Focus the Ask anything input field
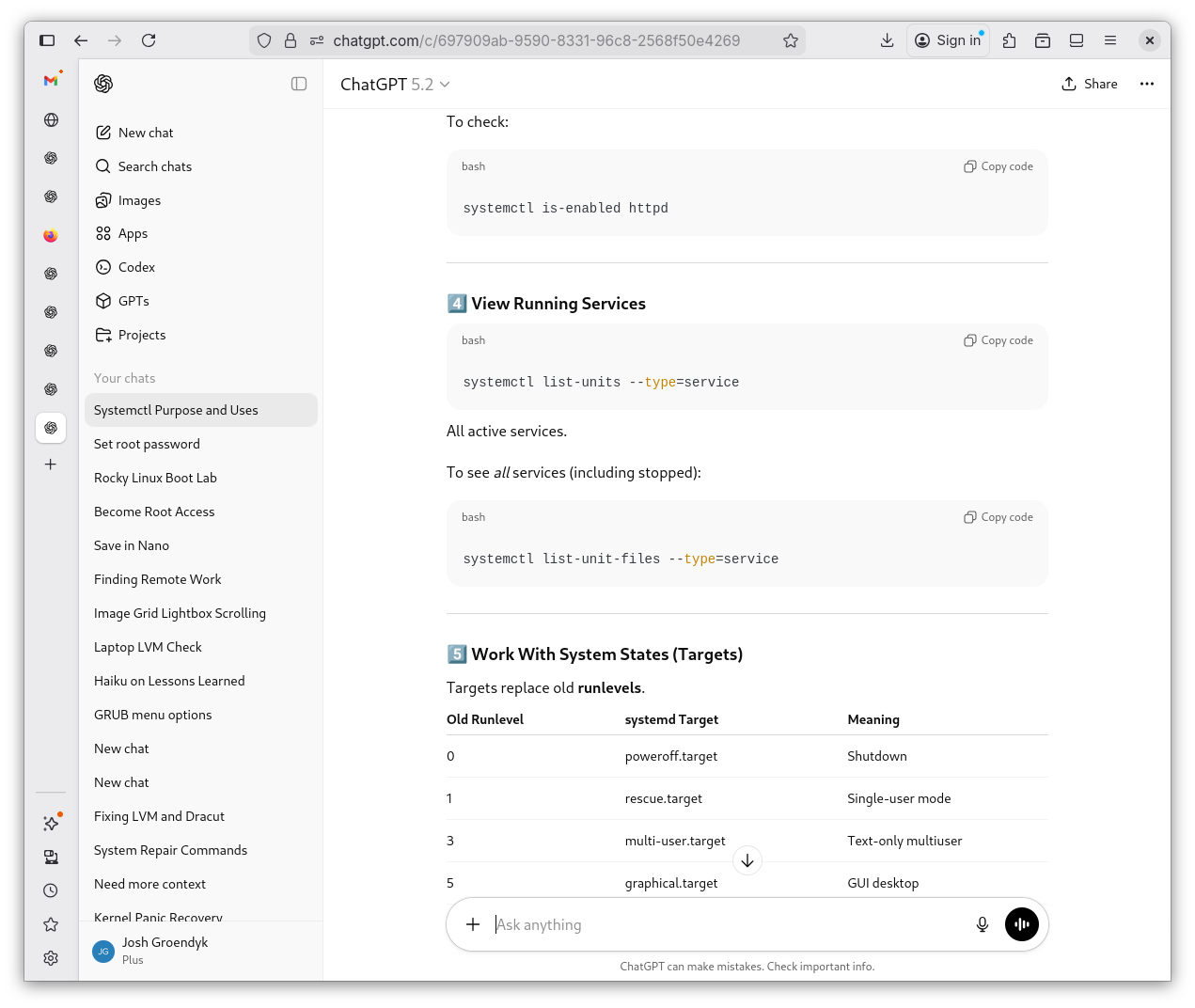The height and width of the screenshot is (1008, 1195). 724,924
